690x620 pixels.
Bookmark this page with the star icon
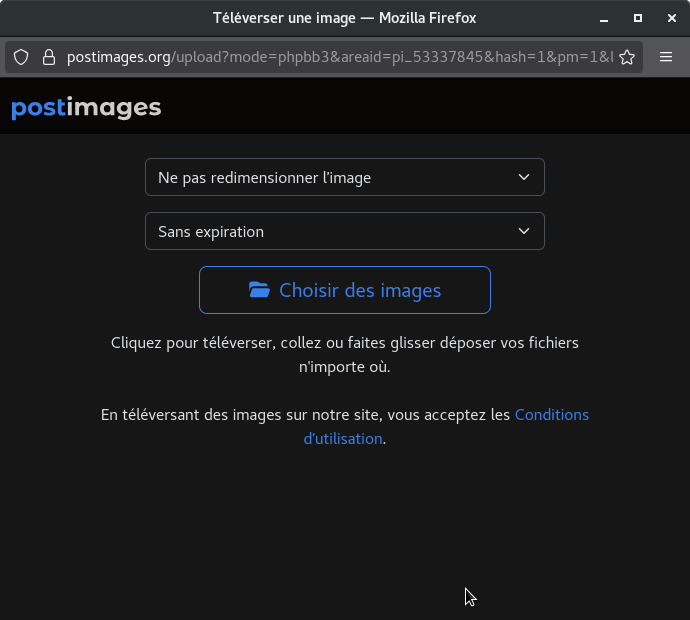click(x=627, y=57)
